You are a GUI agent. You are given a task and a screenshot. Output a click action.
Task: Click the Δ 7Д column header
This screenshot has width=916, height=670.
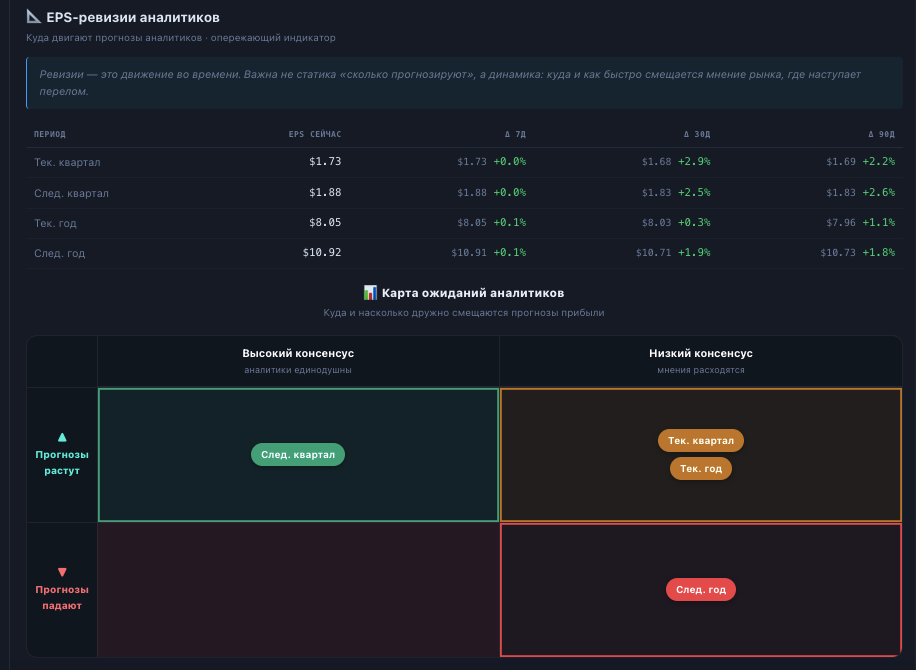(x=515, y=134)
